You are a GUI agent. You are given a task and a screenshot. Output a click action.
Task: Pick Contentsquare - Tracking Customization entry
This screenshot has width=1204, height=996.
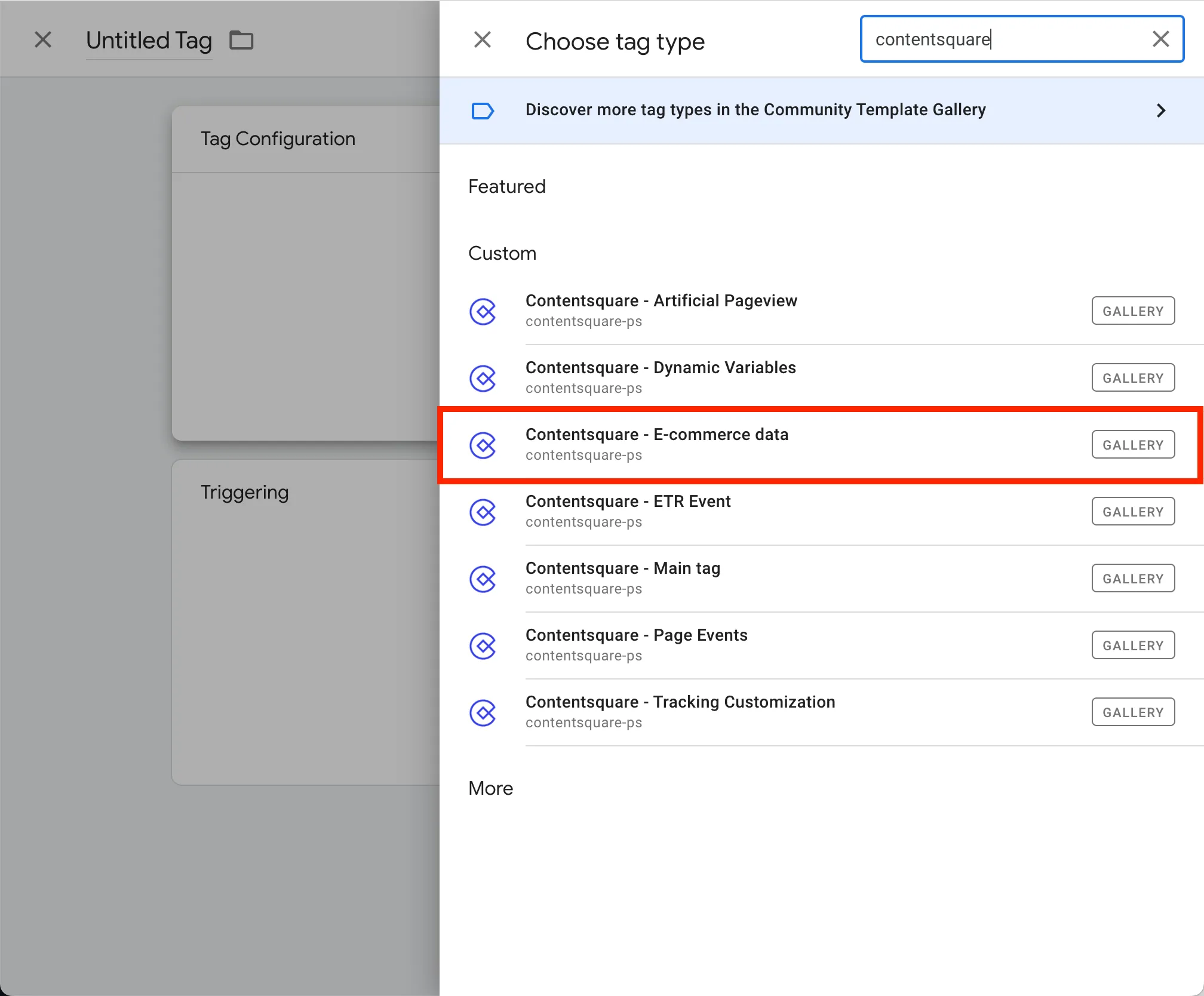tap(680, 702)
